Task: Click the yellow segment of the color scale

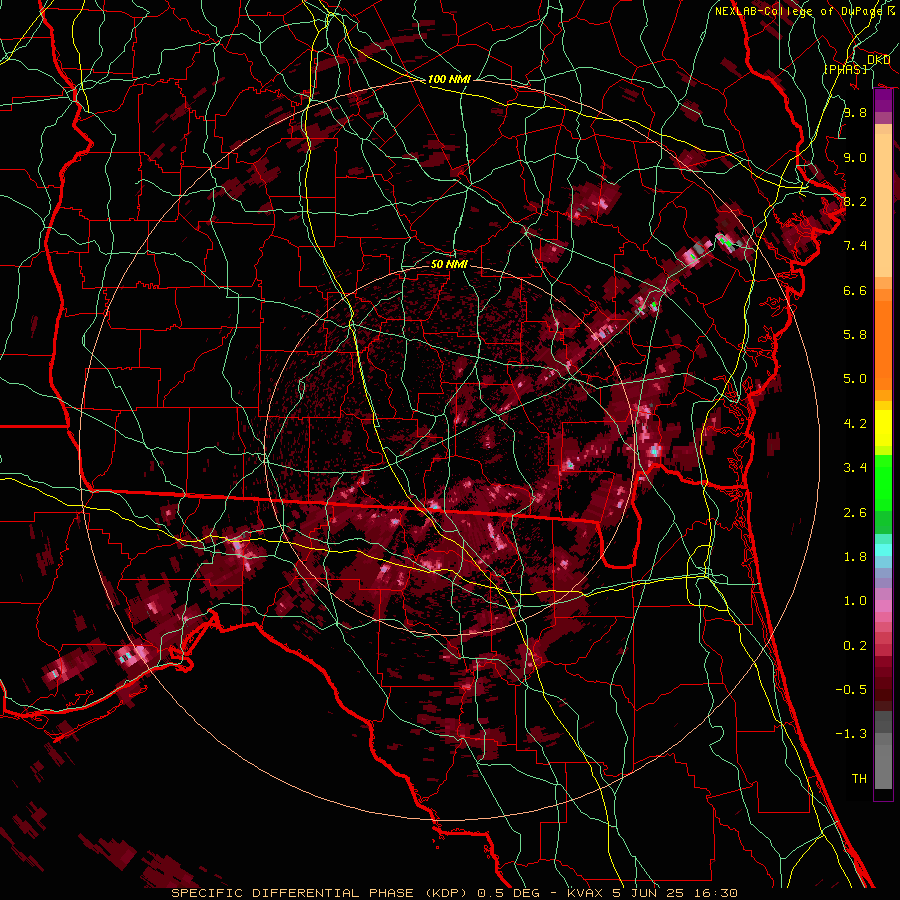Action: tap(883, 428)
